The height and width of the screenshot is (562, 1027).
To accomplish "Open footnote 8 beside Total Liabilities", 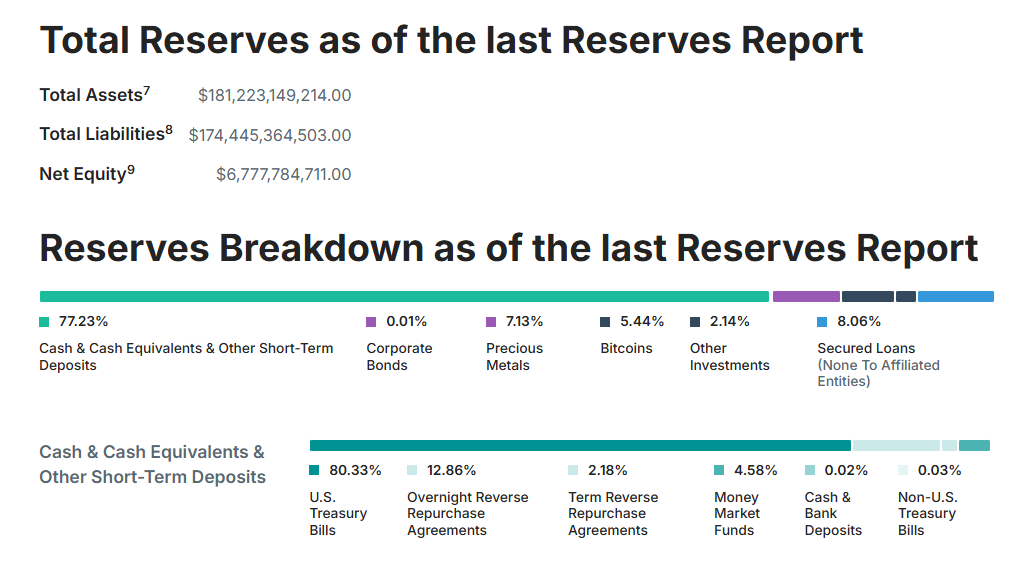I will coord(169,130).
